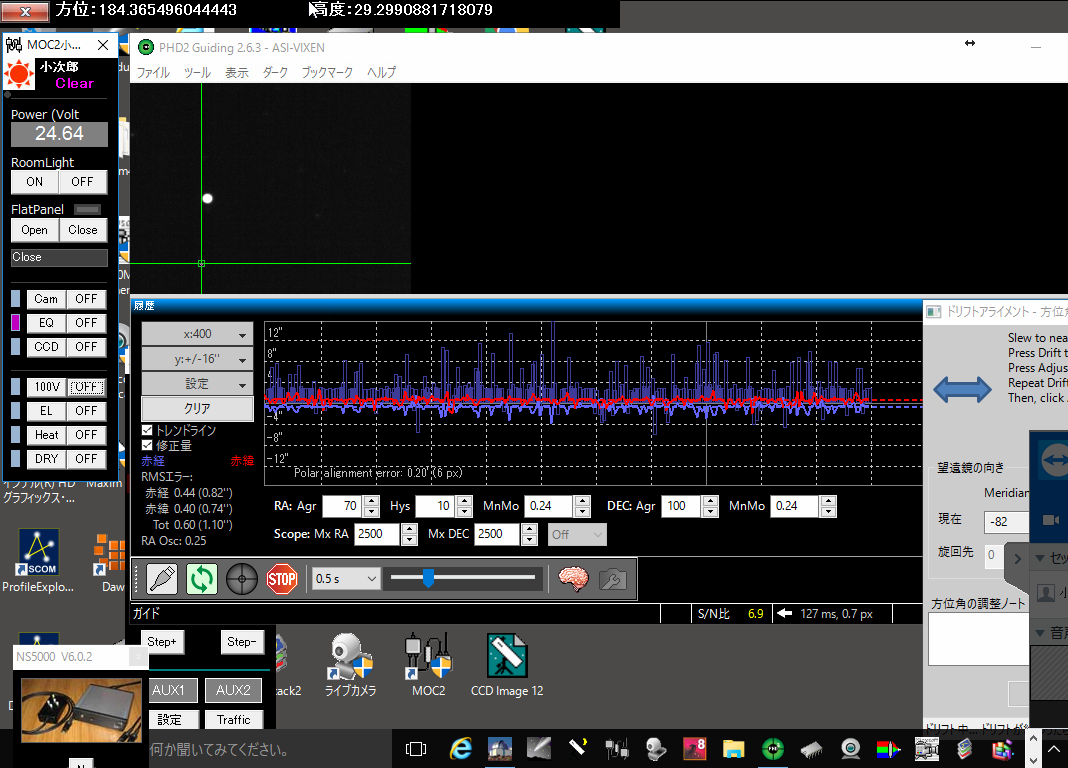Open the File Explorer folder in the taskbar
Image resolution: width=1068 pixels, height=768 pixels.
734,749
